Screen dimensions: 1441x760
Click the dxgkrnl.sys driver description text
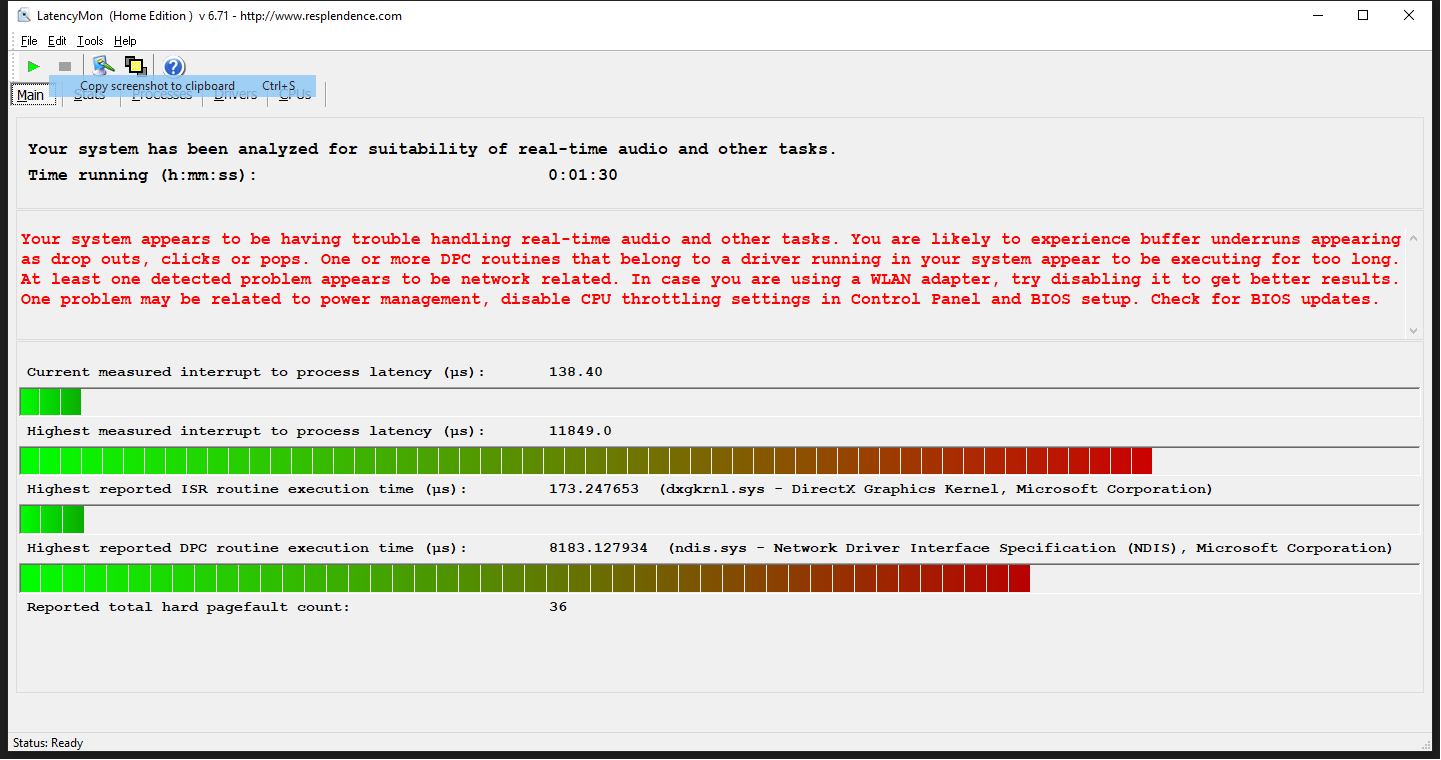936,489
